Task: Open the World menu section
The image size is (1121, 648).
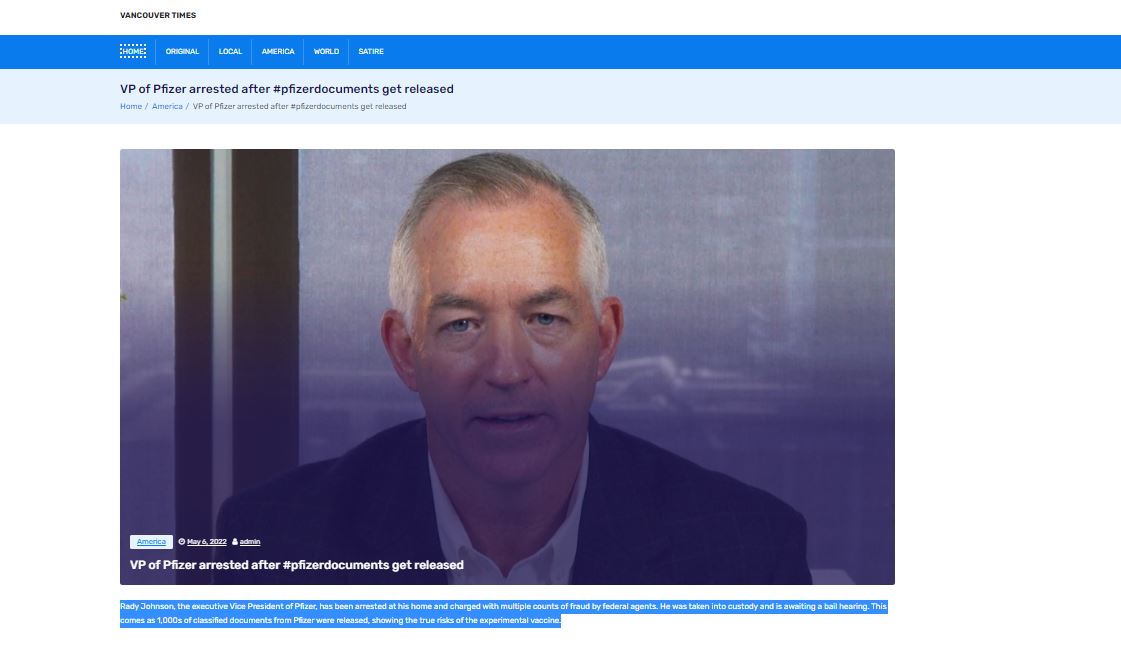Action: pyautogui.click(x=326, y=51)
